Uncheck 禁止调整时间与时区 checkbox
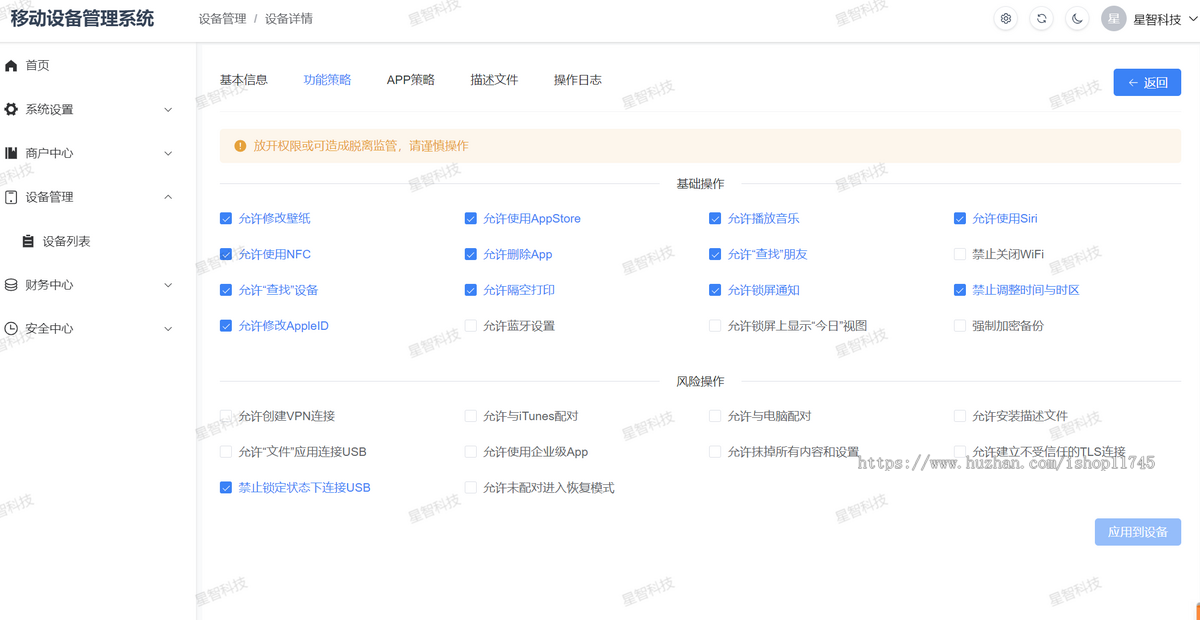Screen dimensions: 1200x620 (960, 290)
